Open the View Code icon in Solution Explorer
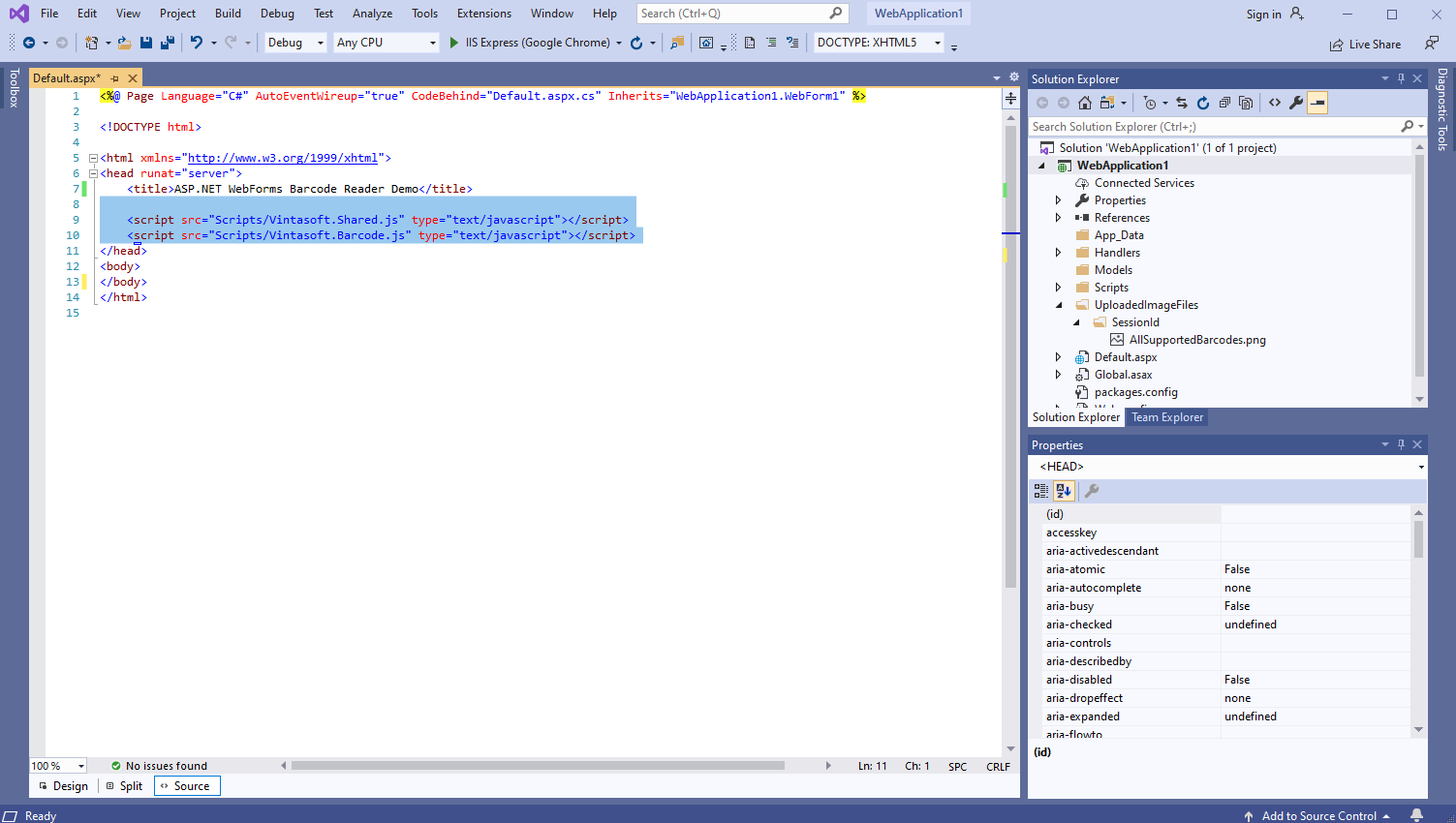The height and width of the screenshot is (823, 1456). (x=1275, y=103)
